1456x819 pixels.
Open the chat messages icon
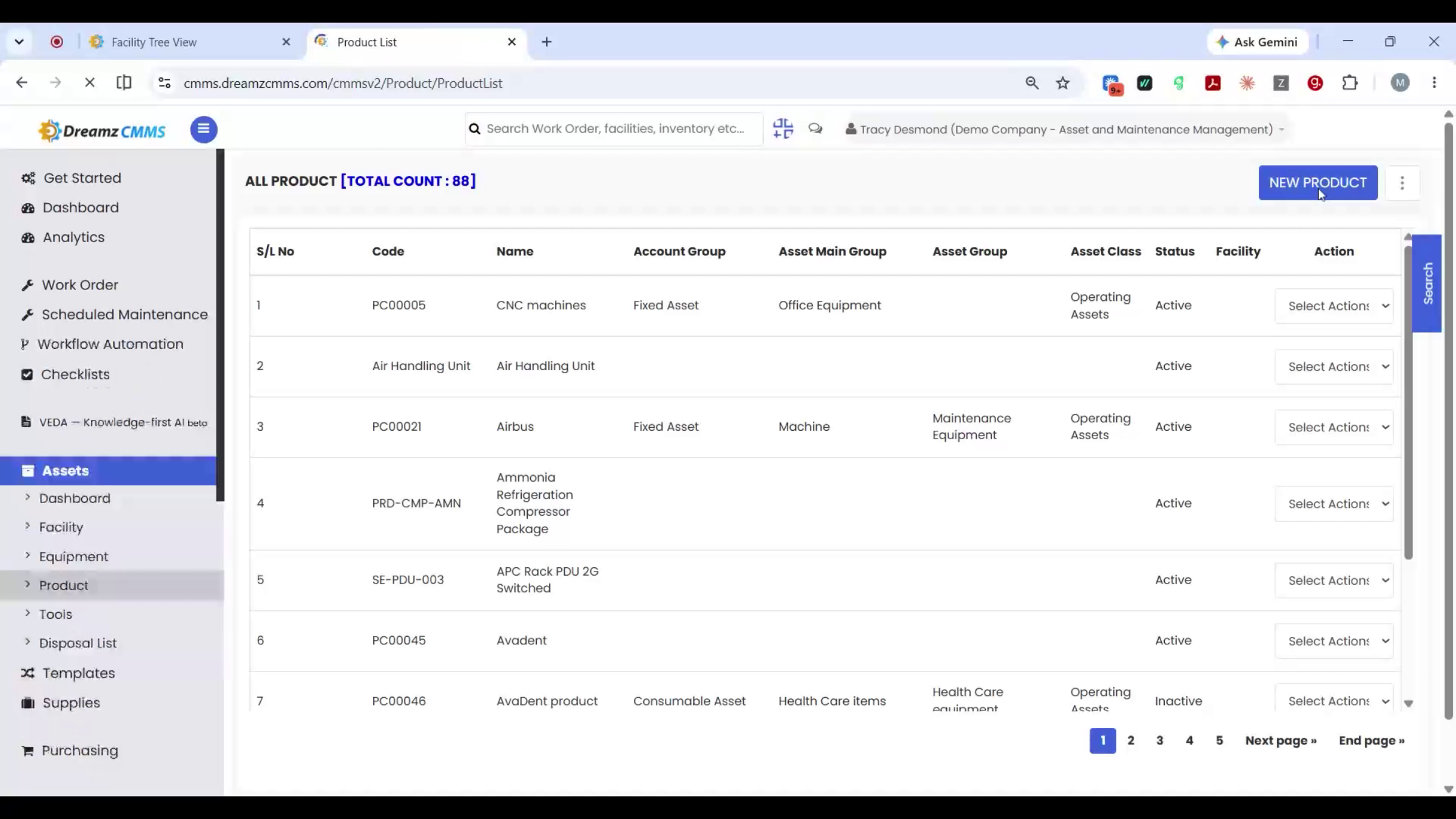[x=815, y=129]
